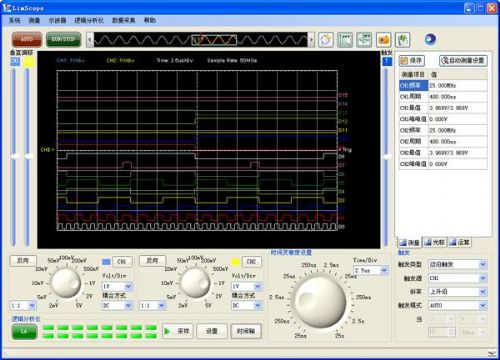
Task: Click the CH2 vertical offset slider
Action: (28, 156)
